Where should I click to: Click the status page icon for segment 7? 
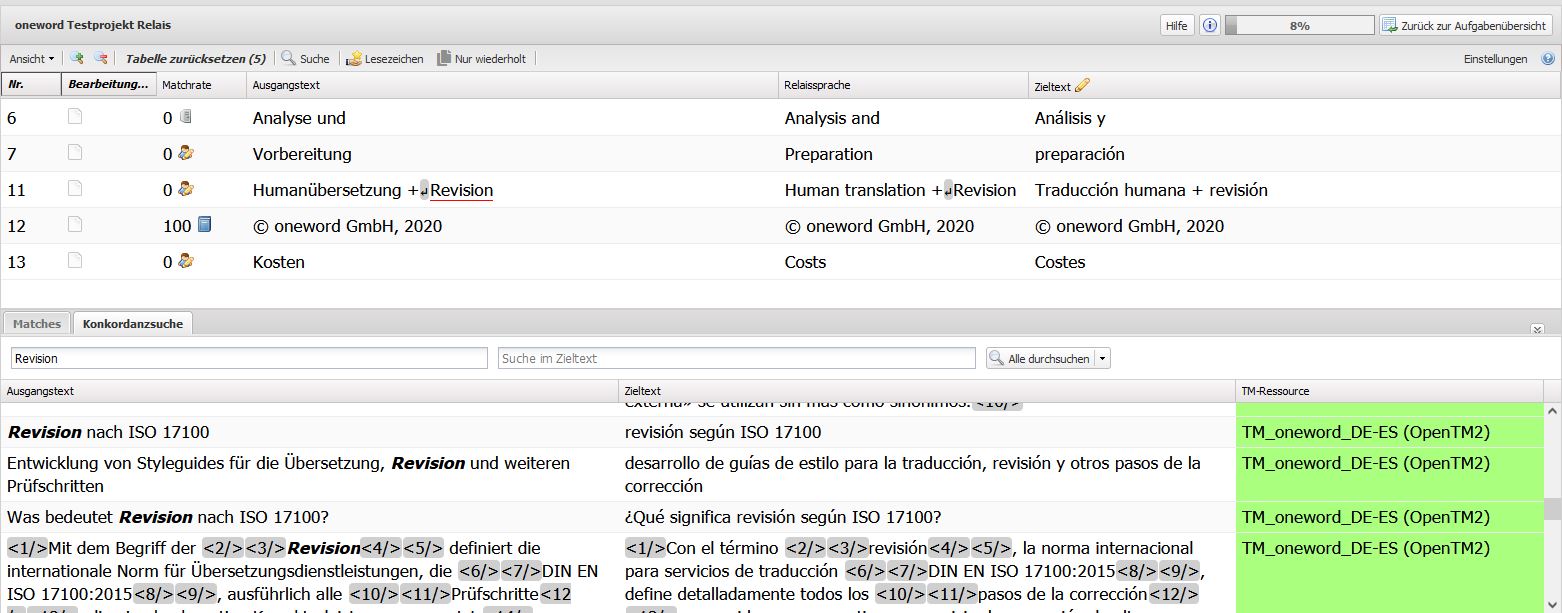(x=75, y=153)
